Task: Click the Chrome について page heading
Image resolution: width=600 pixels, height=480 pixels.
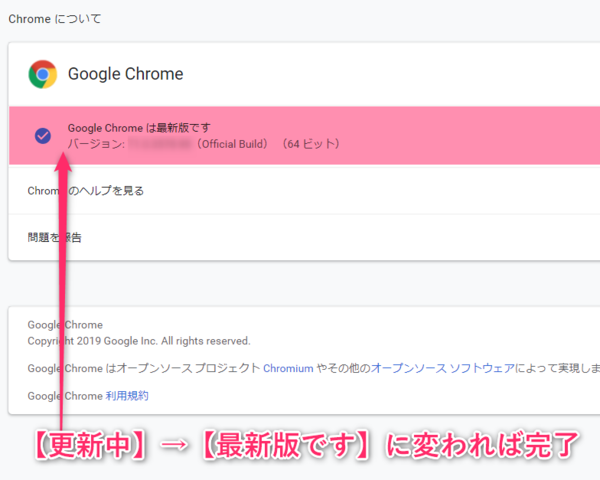Action: [x=55, y=19]
